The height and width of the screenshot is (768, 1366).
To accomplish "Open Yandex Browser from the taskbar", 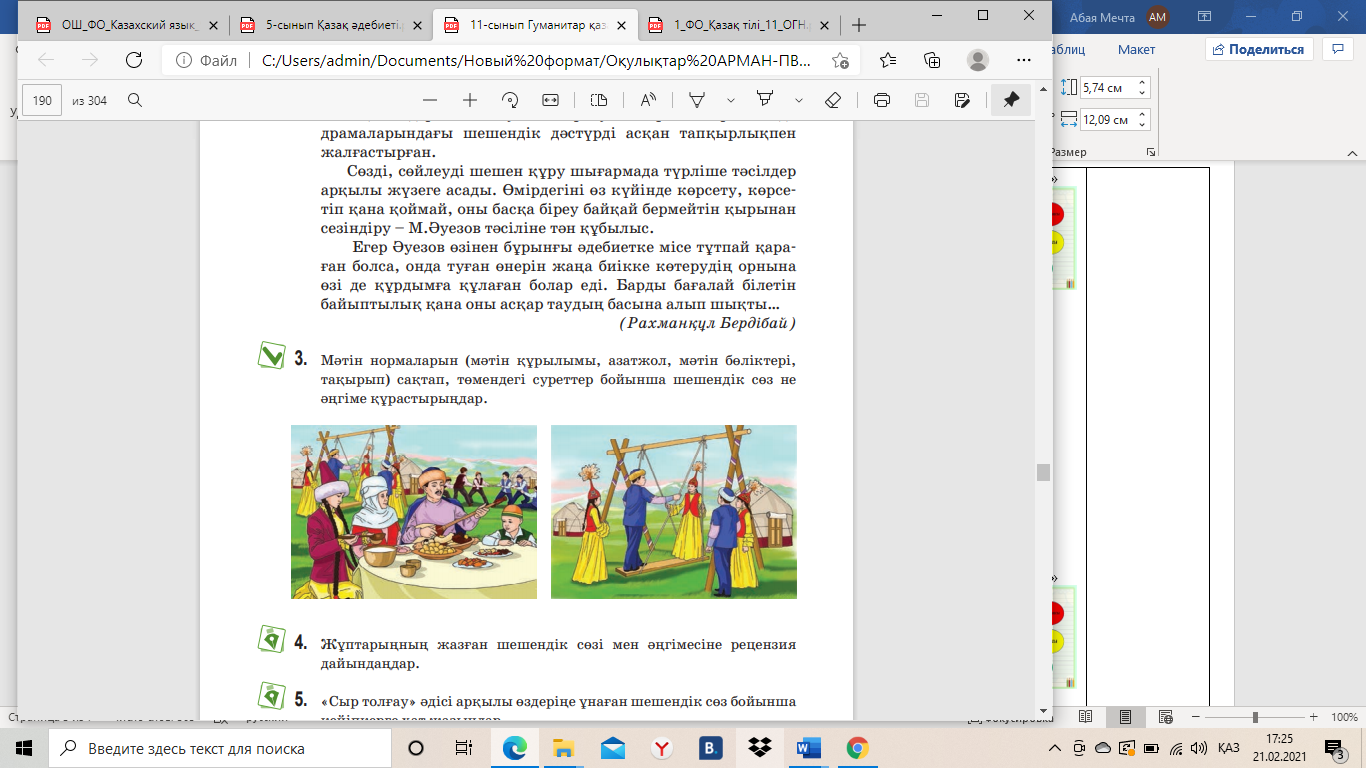I will coord(662,748).
